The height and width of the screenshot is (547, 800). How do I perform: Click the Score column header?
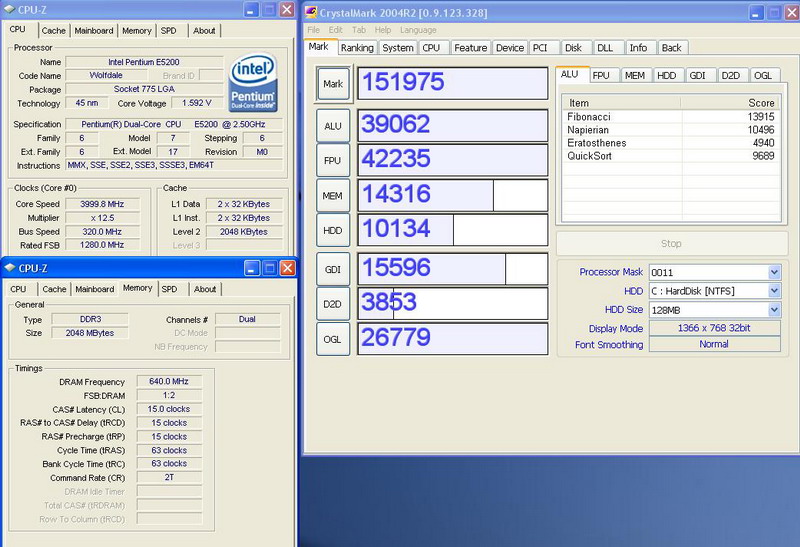click(731, 103)
